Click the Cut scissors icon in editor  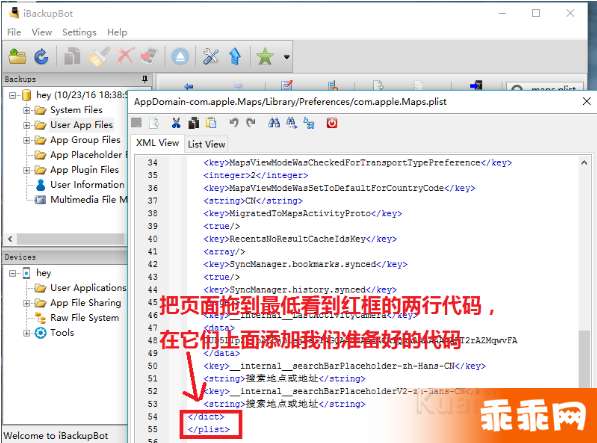click(x=176, y=123)
